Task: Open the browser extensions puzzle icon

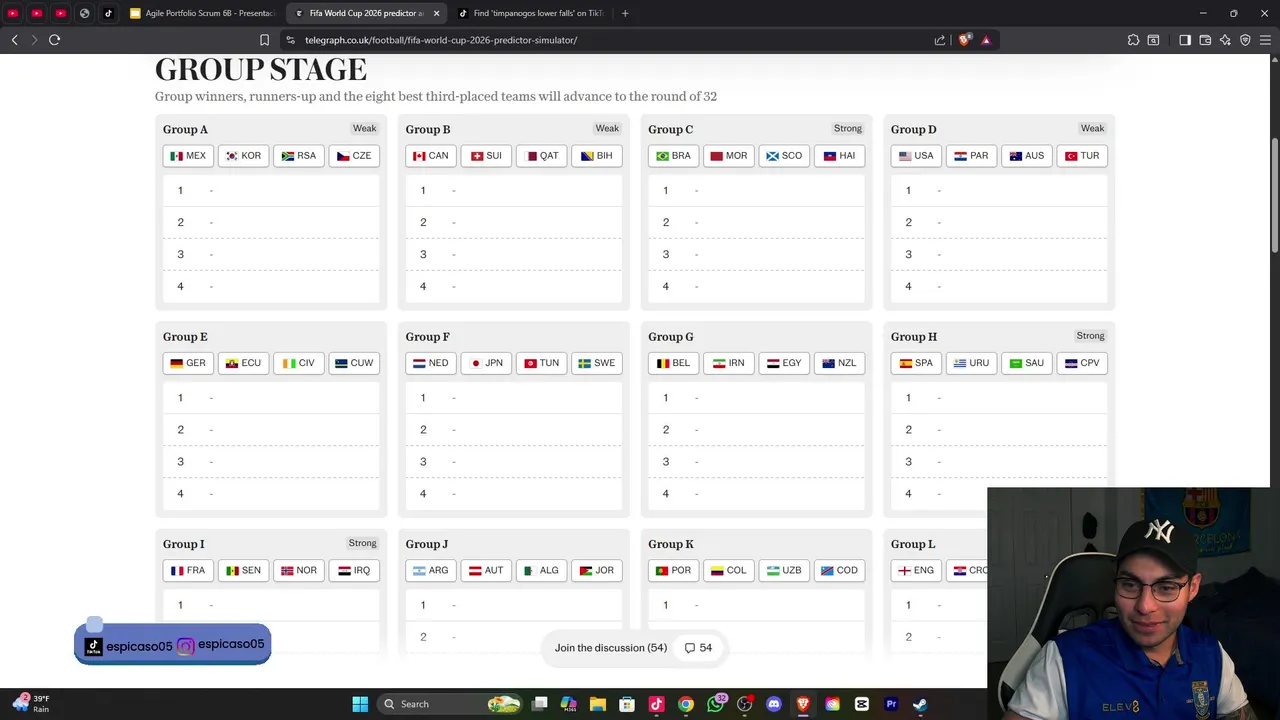Action: (1133, 40)
